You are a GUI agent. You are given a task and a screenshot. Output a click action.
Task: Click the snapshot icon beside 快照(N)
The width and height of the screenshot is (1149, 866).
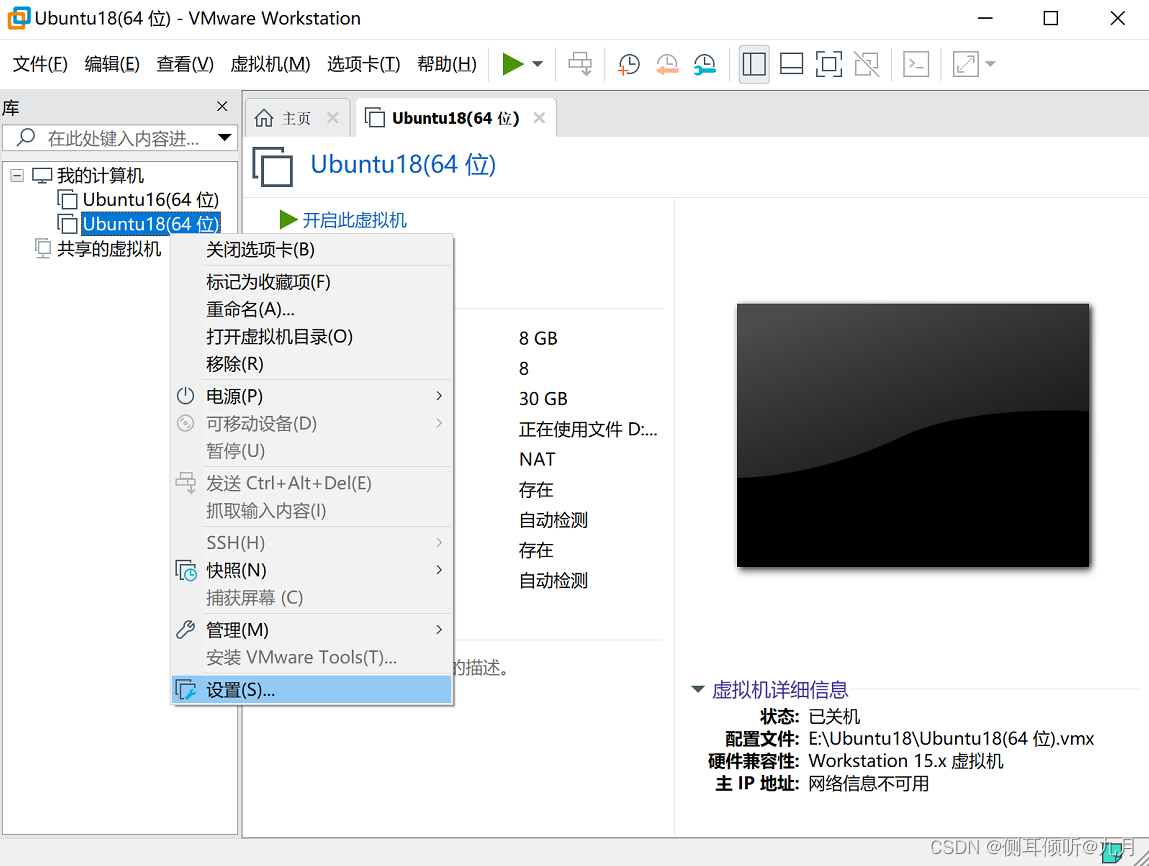(186, 570)
